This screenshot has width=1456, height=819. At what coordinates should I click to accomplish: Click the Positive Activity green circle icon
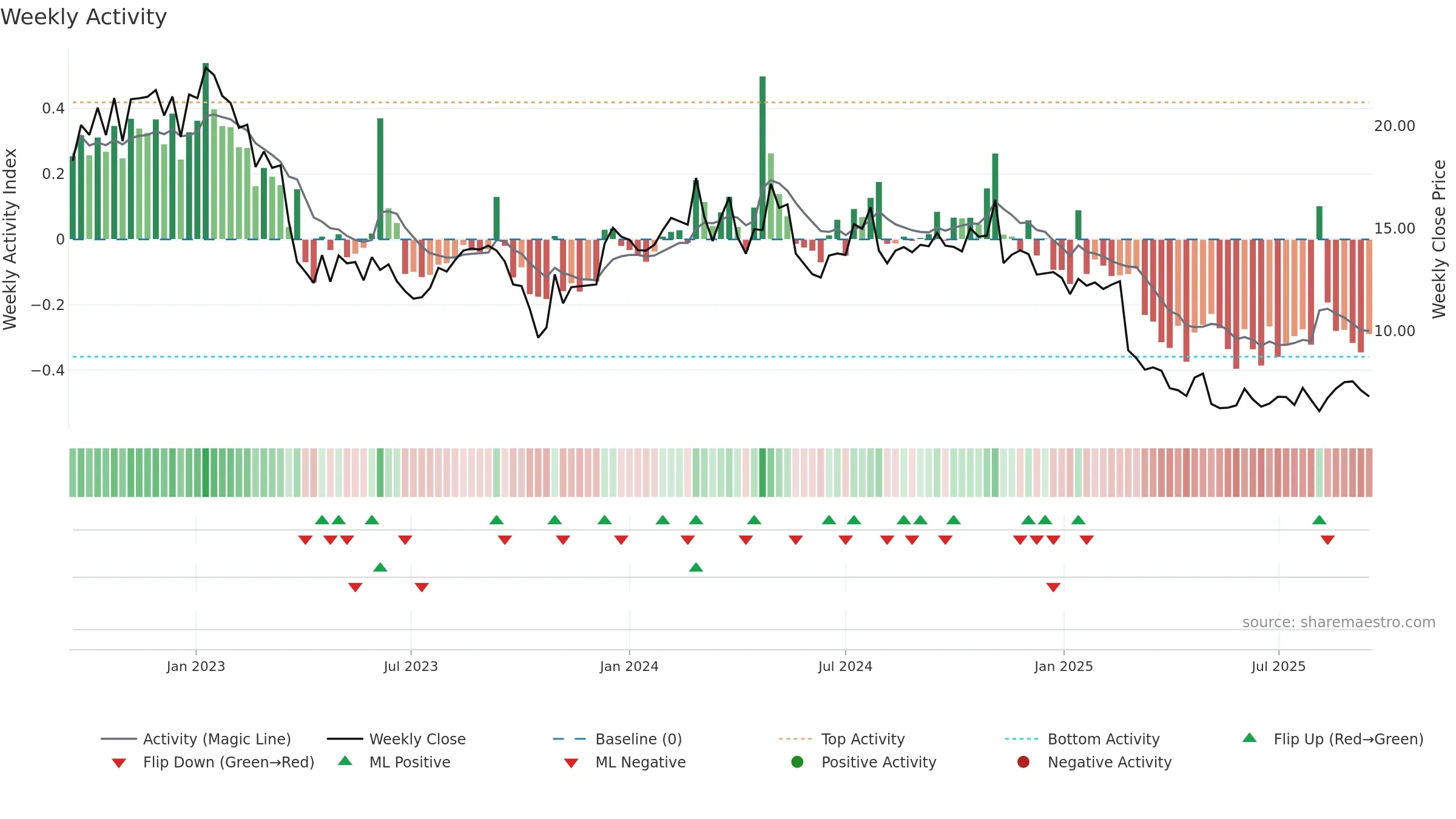click(x=798, y=761)
